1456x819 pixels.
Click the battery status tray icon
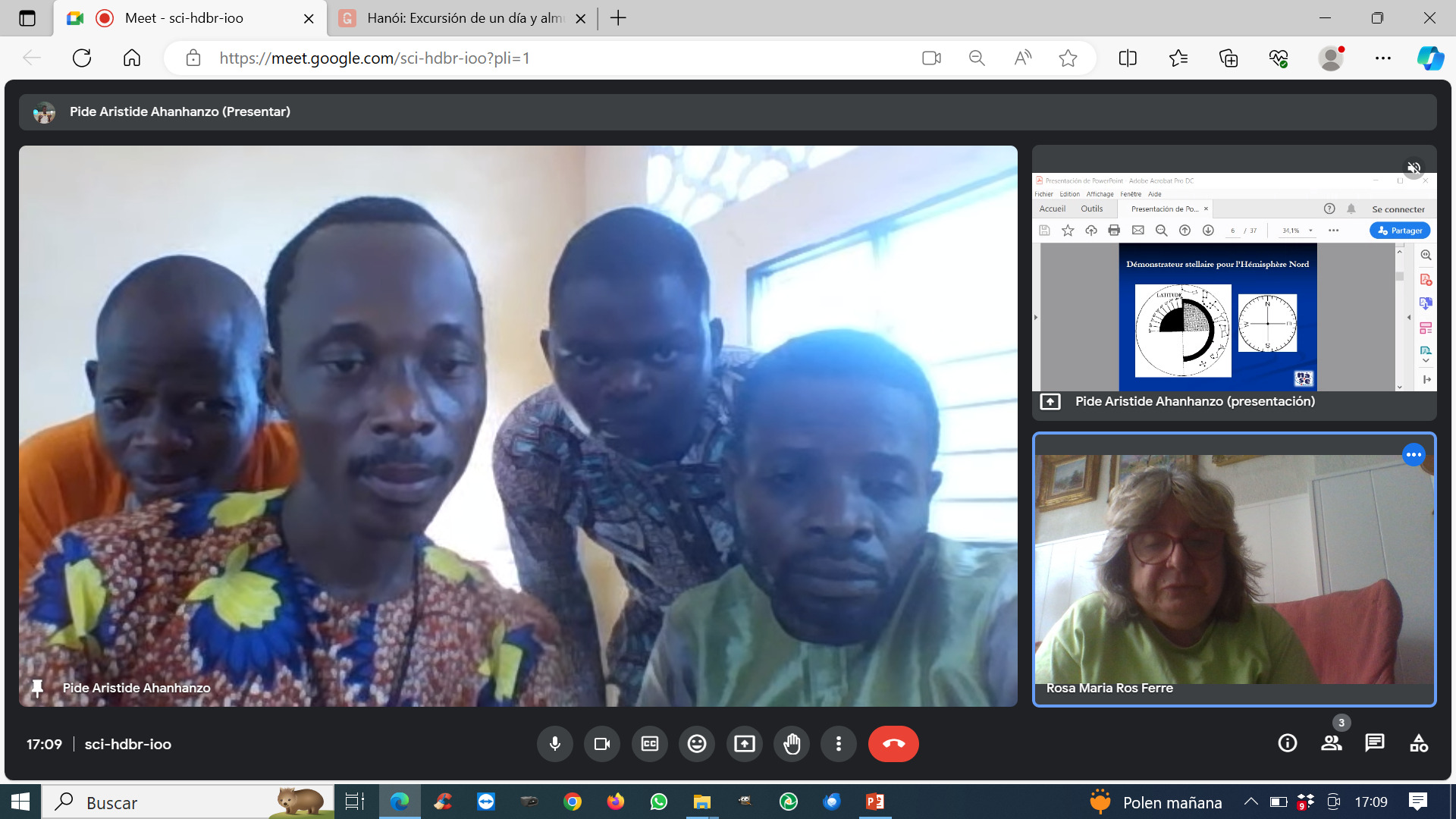click(x=1279, y=802)
